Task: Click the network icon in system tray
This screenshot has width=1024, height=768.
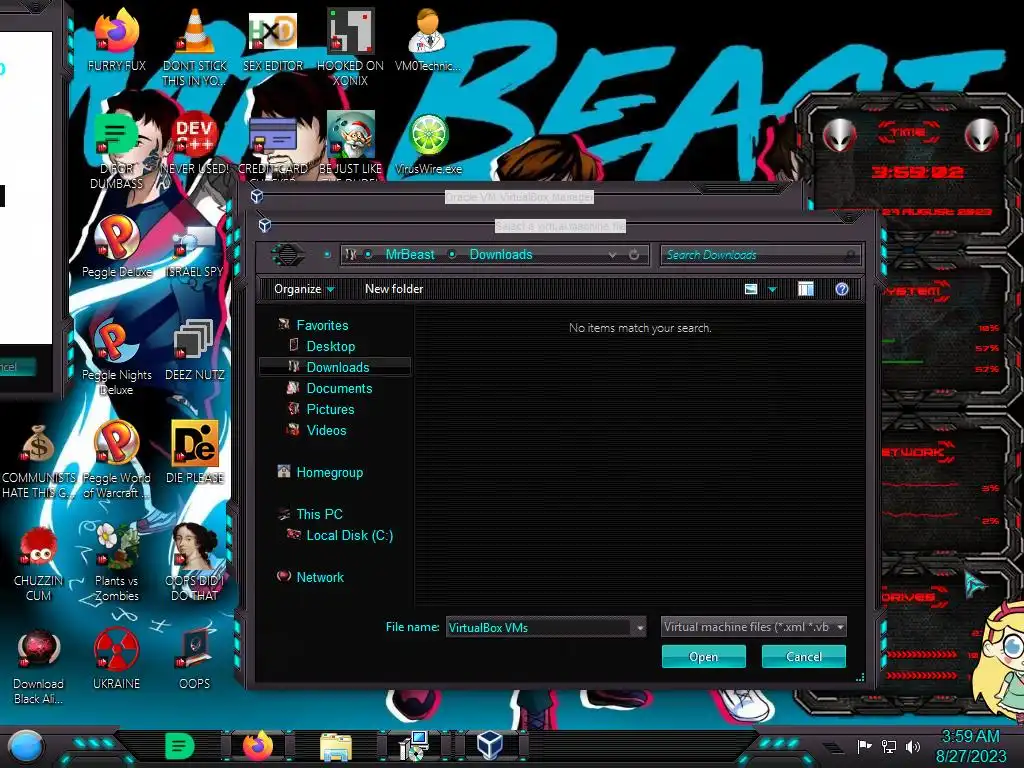Action: [x=889, y=746]
